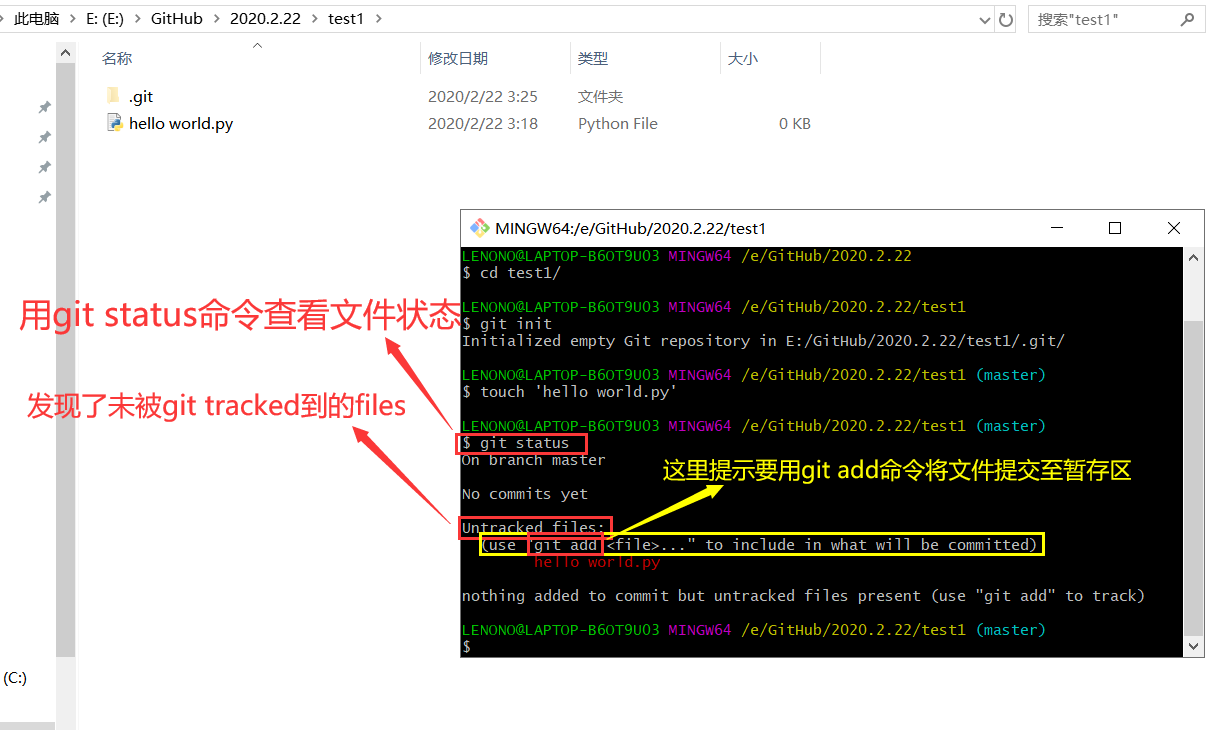Viewport: 1213px width, 730px height.
Task: Click the refresh icon beside address bar
Action: tap(1004, 18)
